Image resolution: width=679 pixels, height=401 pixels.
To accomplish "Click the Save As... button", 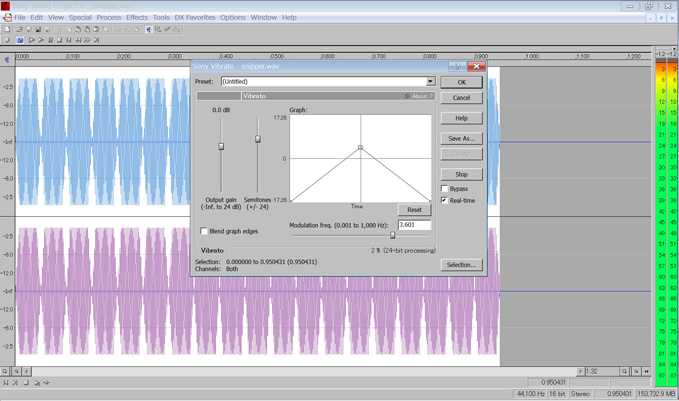I will pyautogui.click(x=461, y=138).
